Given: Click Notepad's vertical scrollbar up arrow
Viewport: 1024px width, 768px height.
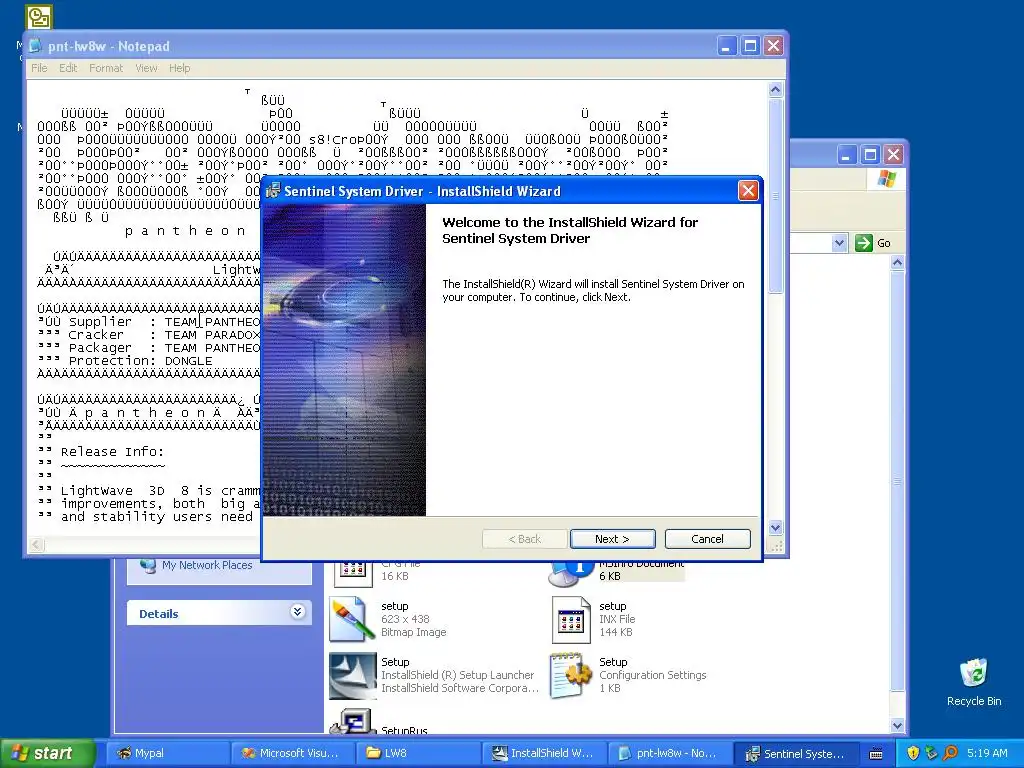Looking at the screenshot, I should 775,89.
